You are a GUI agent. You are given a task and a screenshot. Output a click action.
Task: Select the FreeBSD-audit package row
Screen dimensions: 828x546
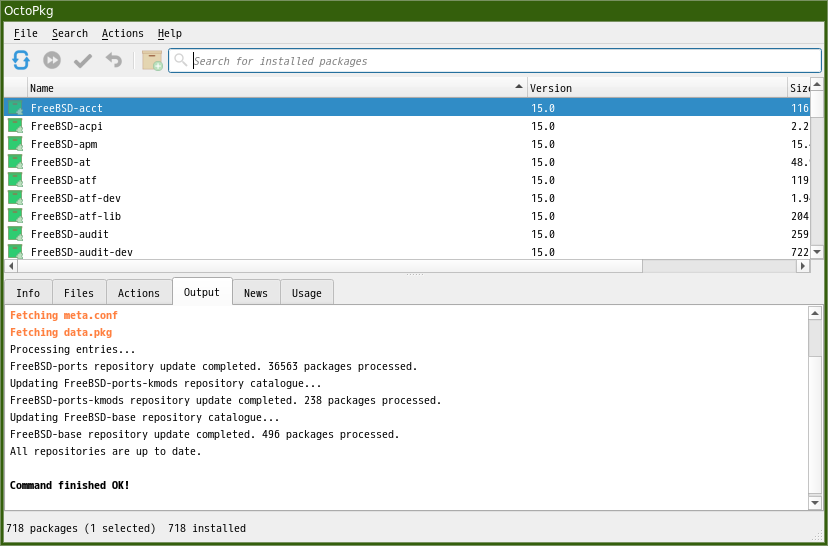tap(407, 233)
